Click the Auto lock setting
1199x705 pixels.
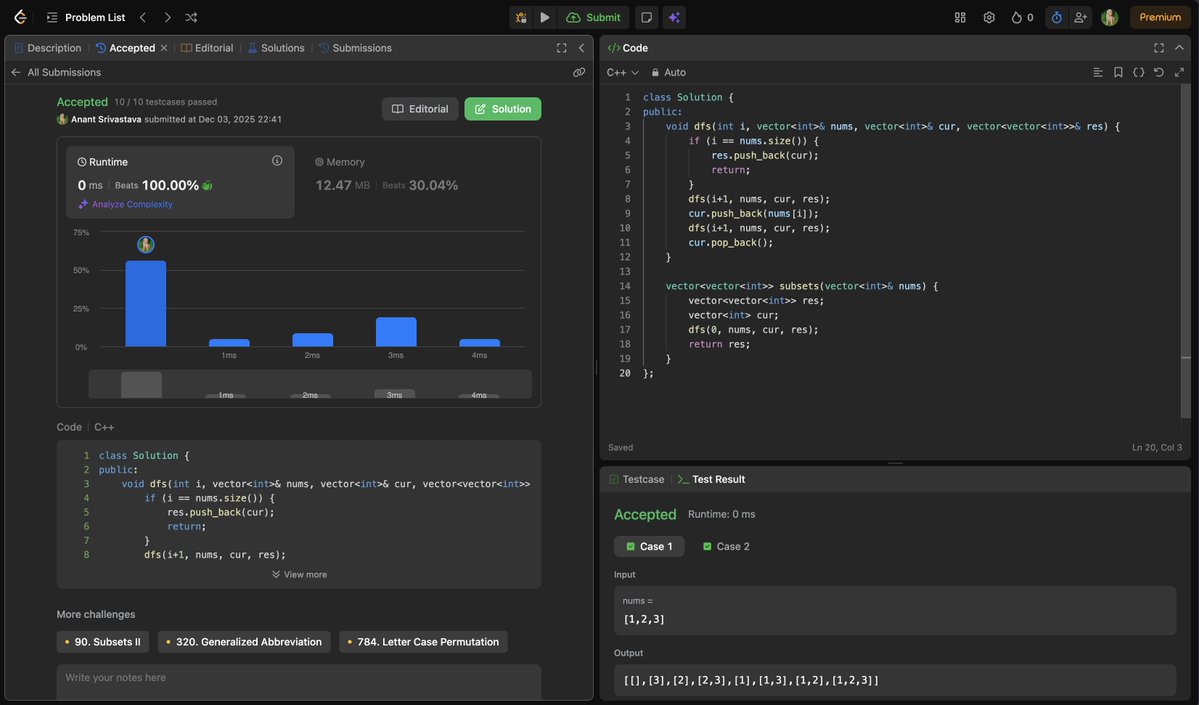tap(668, 72)
